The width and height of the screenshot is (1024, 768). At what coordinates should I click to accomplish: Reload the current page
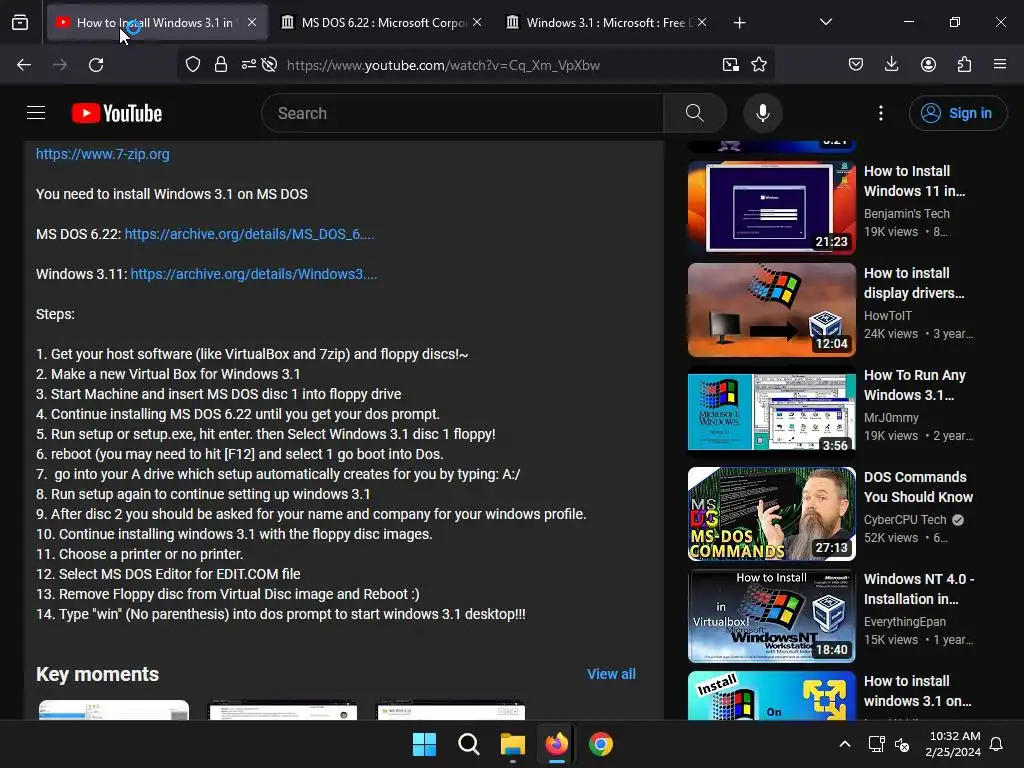click(x=96, y=65)
